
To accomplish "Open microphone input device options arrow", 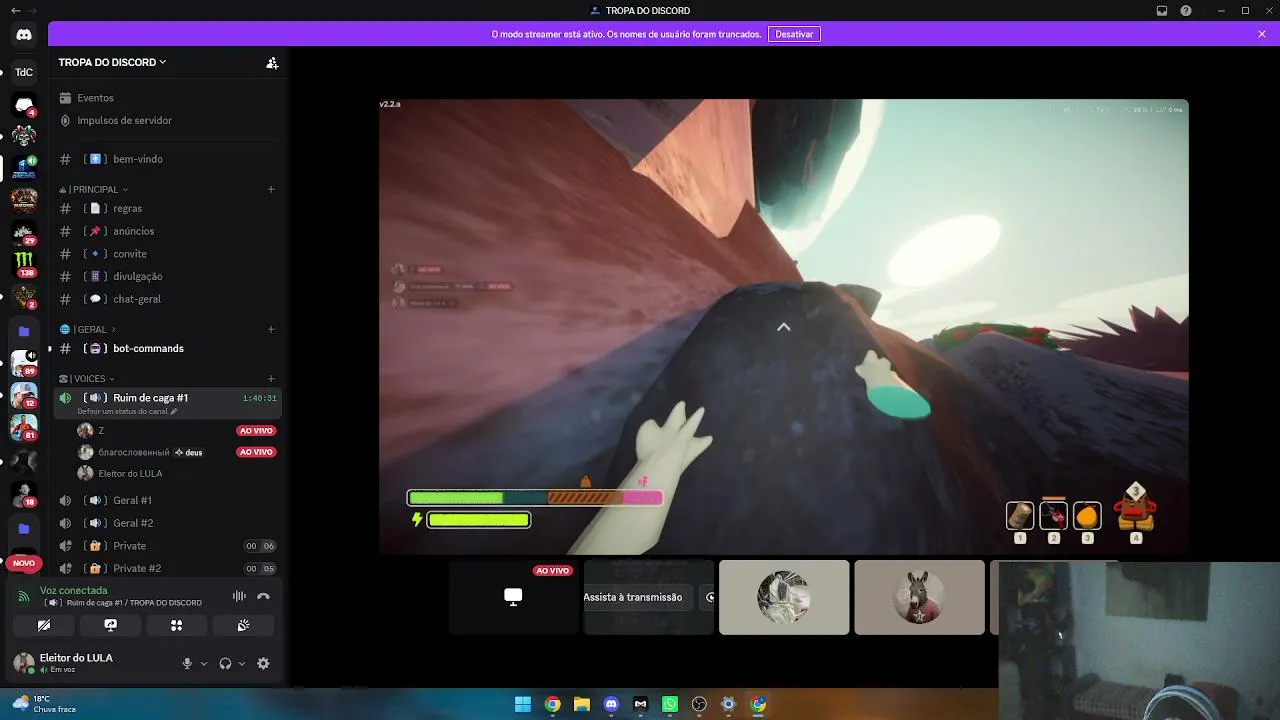I will 204,663.
